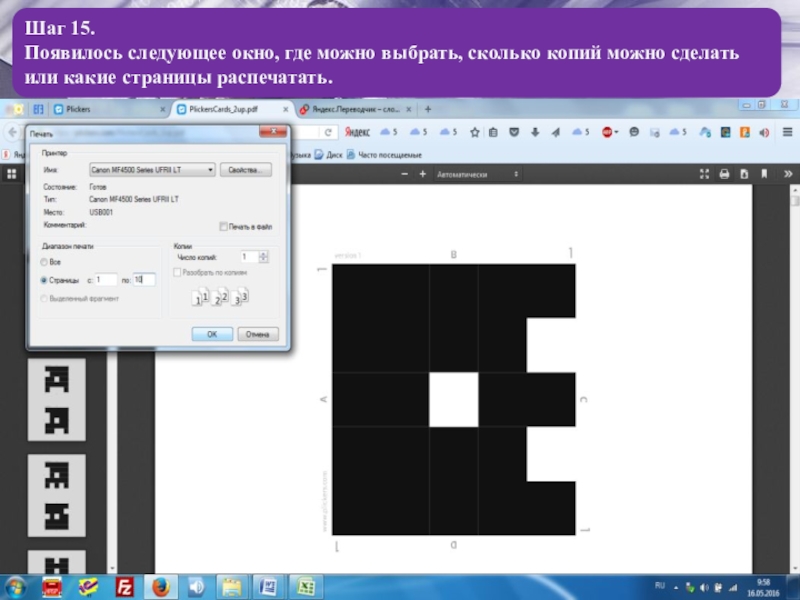The width and height of the screenshot is (800, 600).
Task: Open the clock showing 9:58 in the tray
Action: click(x=763, y=588)
